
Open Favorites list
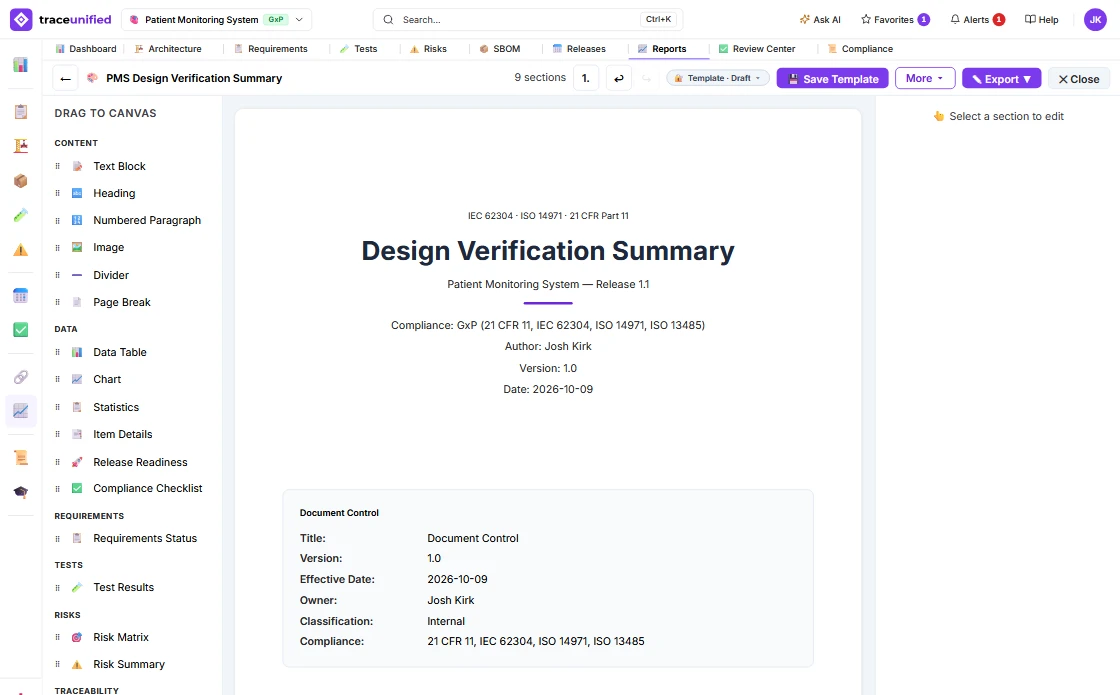[895, 19]
